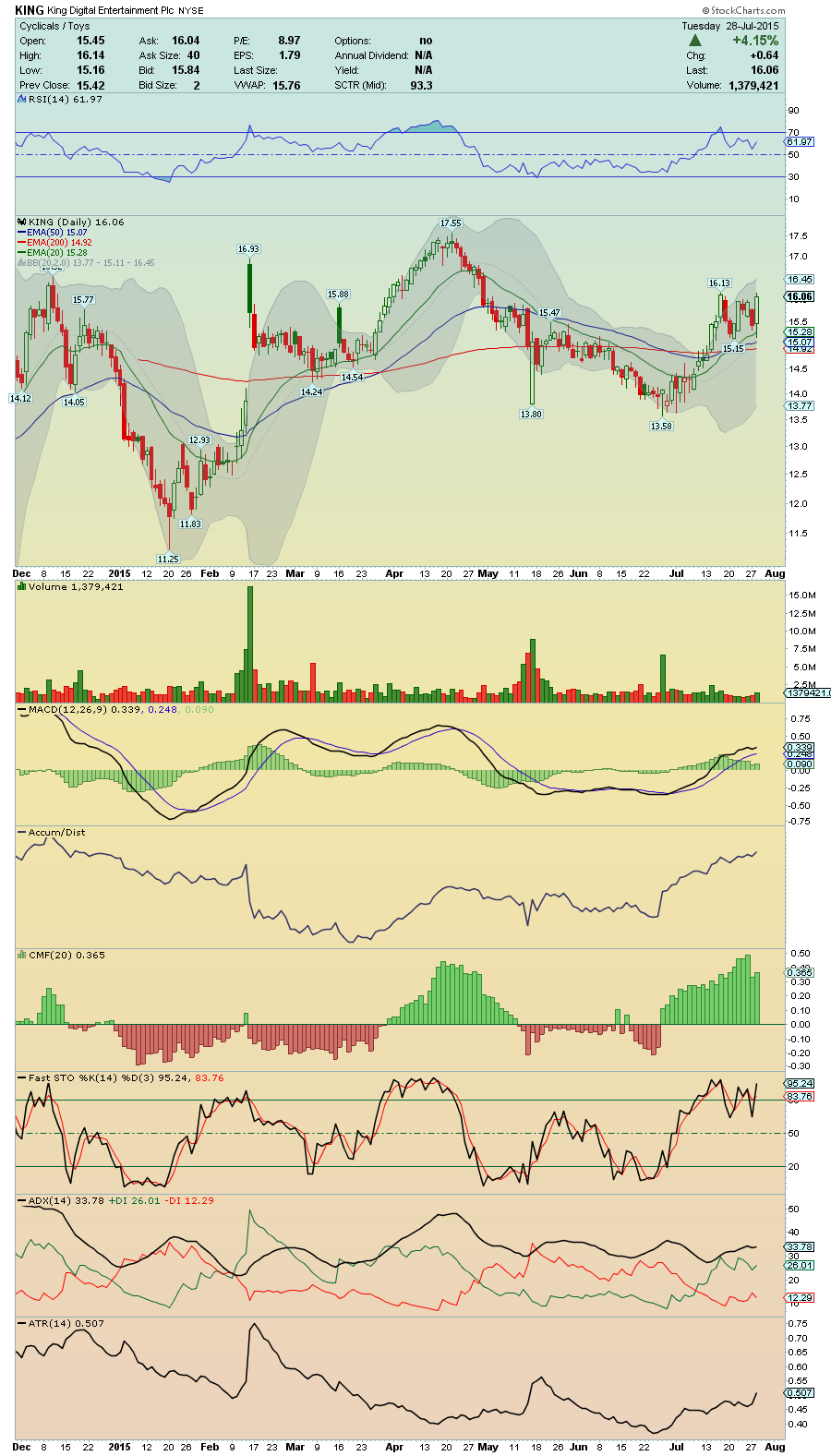Click the Options value no
The height and width of the screenshot is (1456, 831).
pos(426,41)
